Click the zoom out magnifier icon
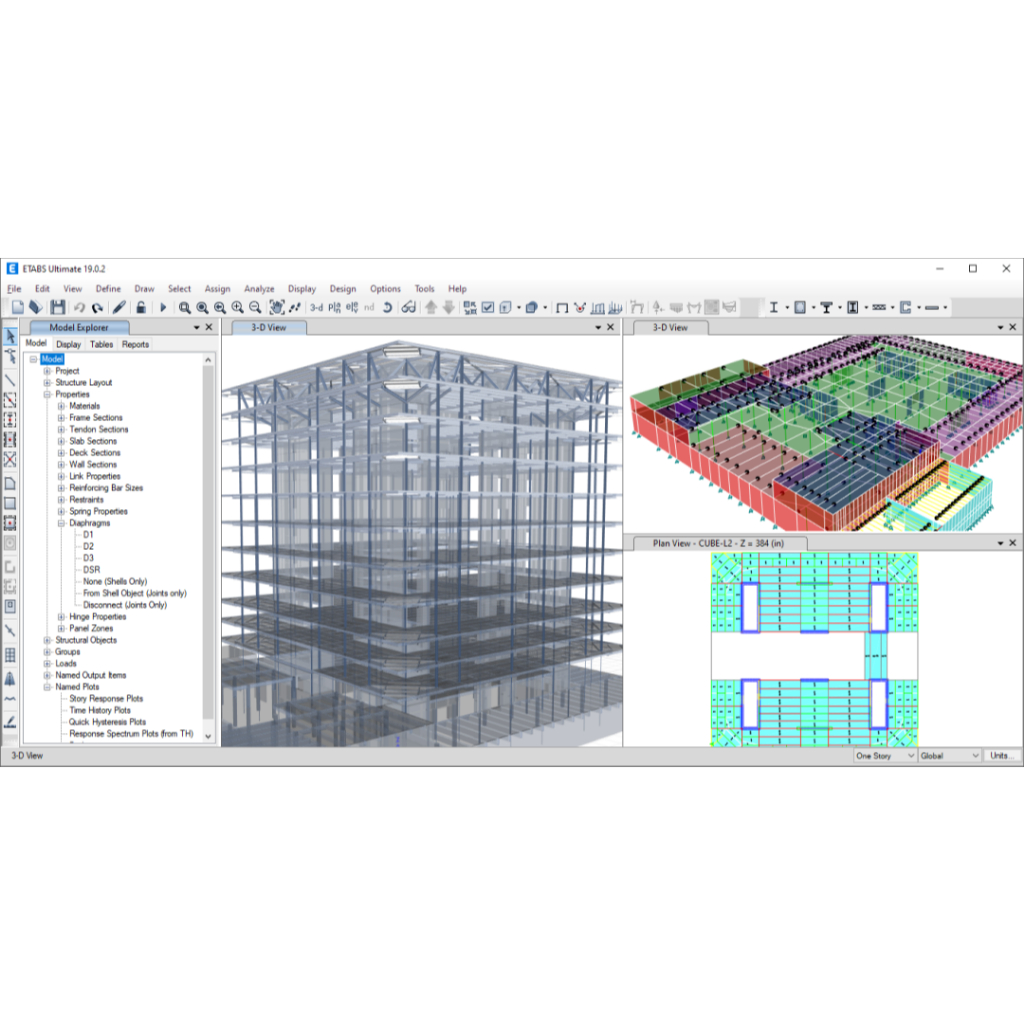 pos(255,307)
